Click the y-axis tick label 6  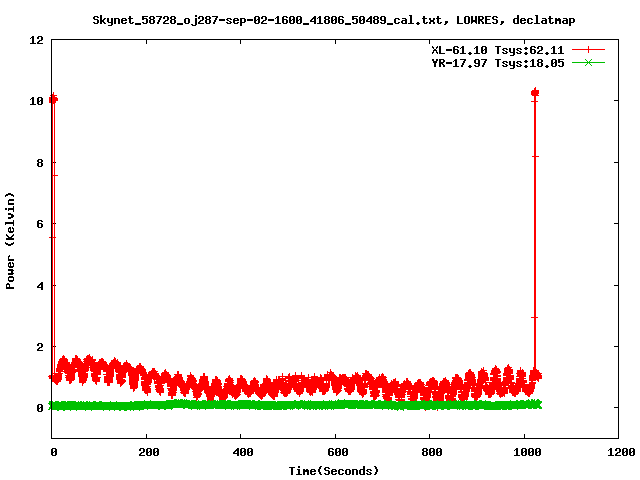click(x=40, y=224)
